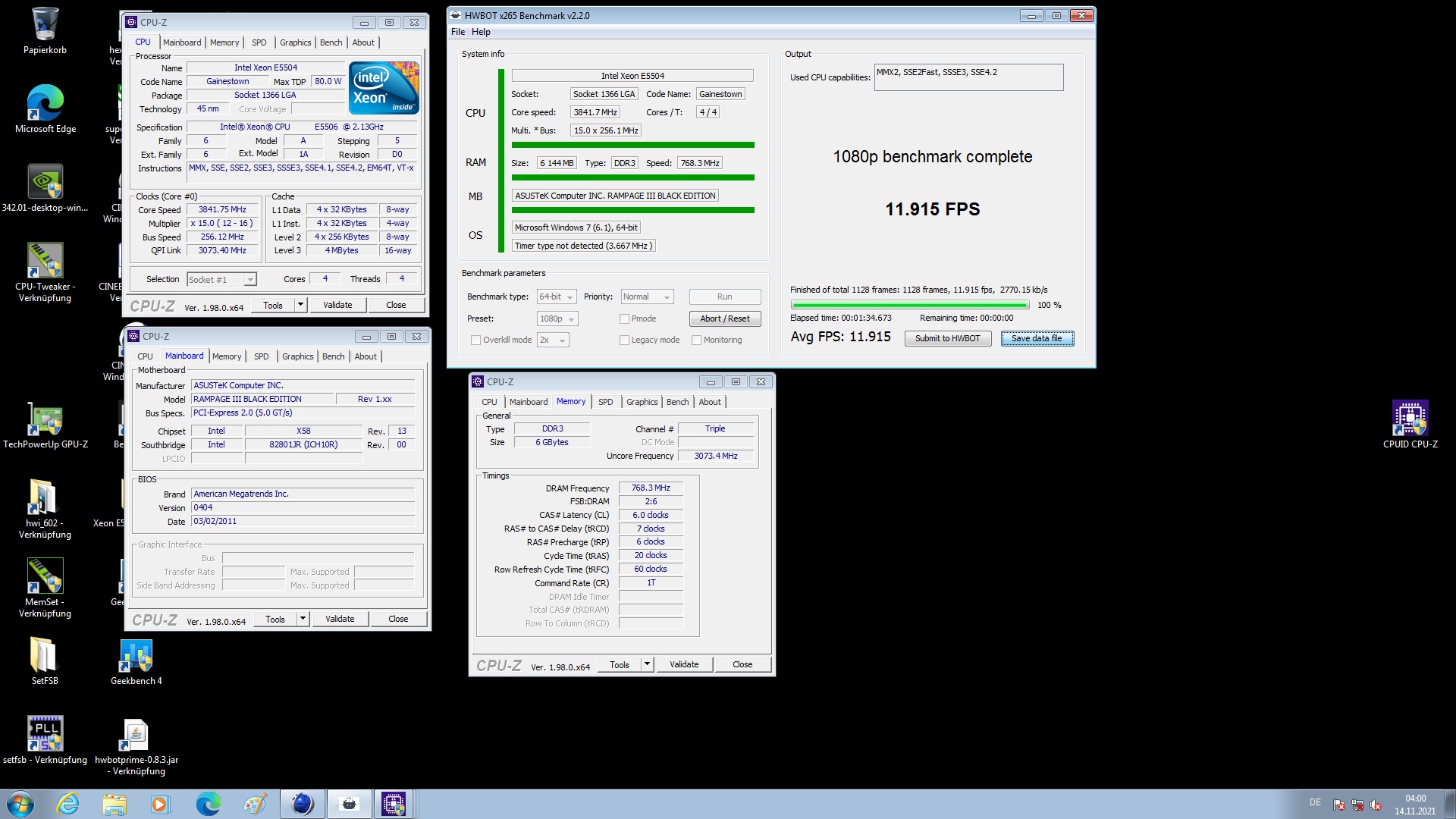Click the BIOS Version 0404 field
The width and height of the screenshot is (1456, 819).
tap(303, 508)
